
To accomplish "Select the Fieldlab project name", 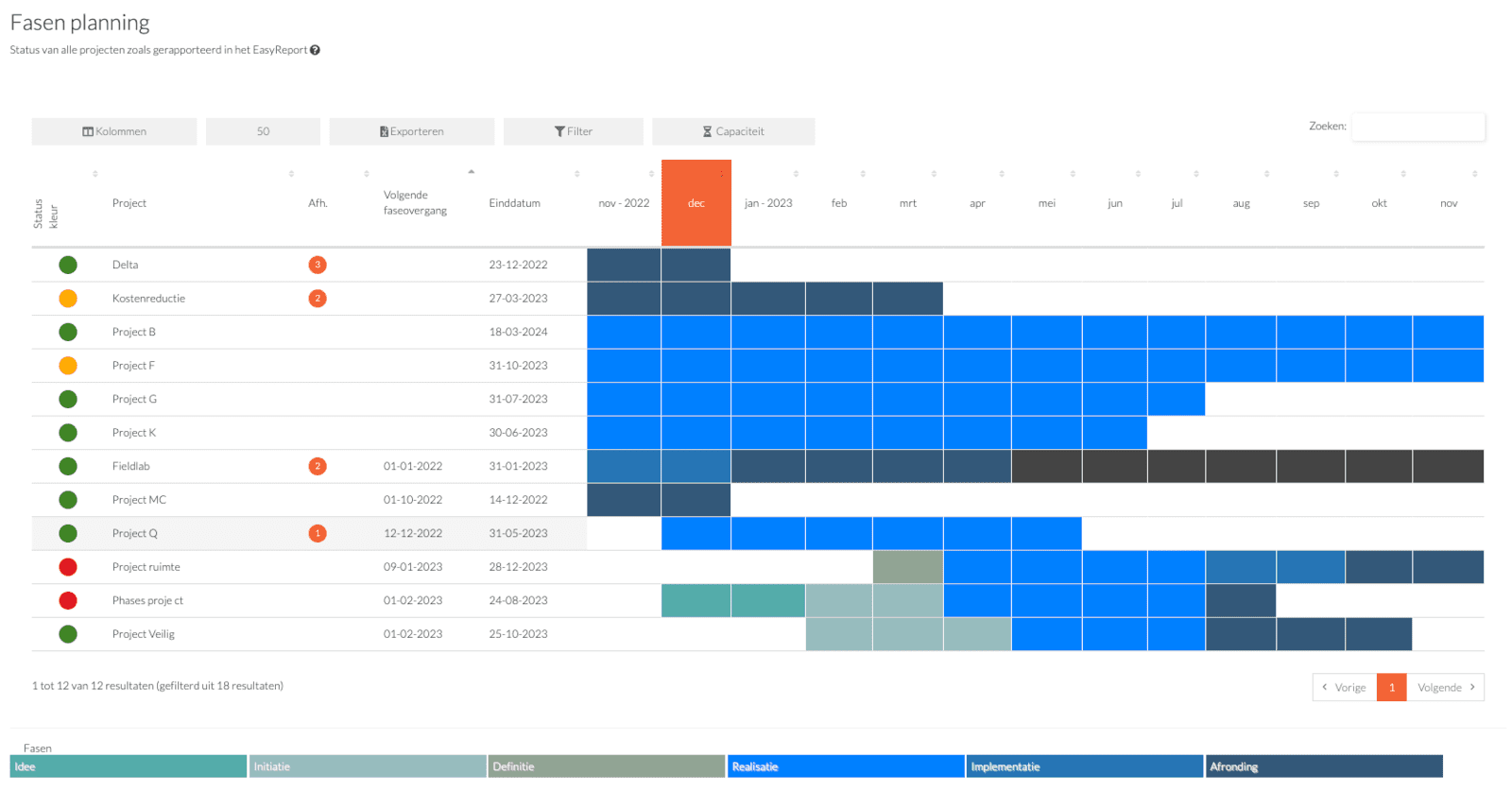I will coord(130,466).
